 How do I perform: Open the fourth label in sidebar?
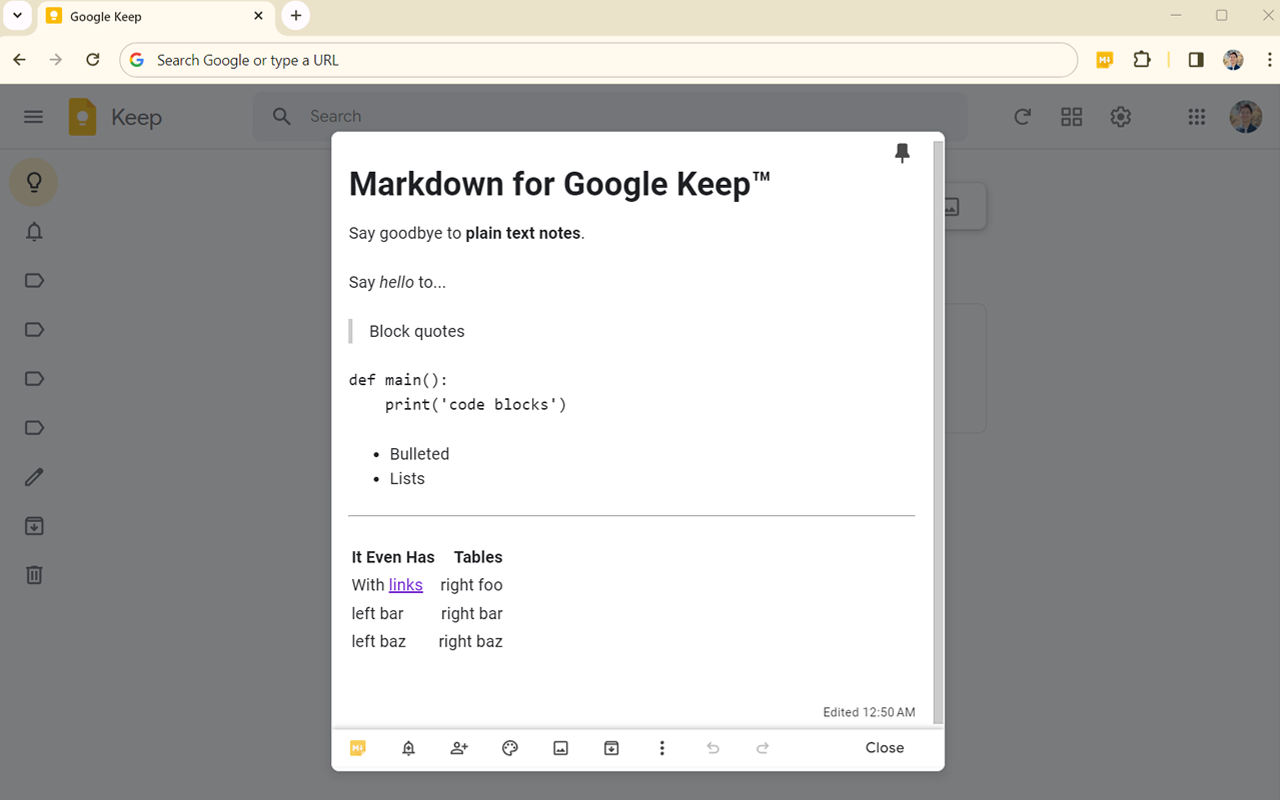[34, 428]
